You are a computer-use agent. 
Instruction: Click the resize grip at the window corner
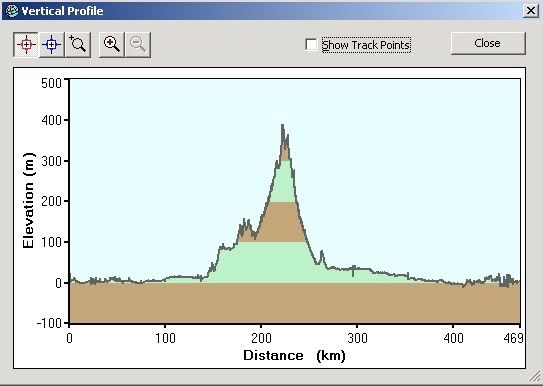pyautogui.click(x=535, y=376)
